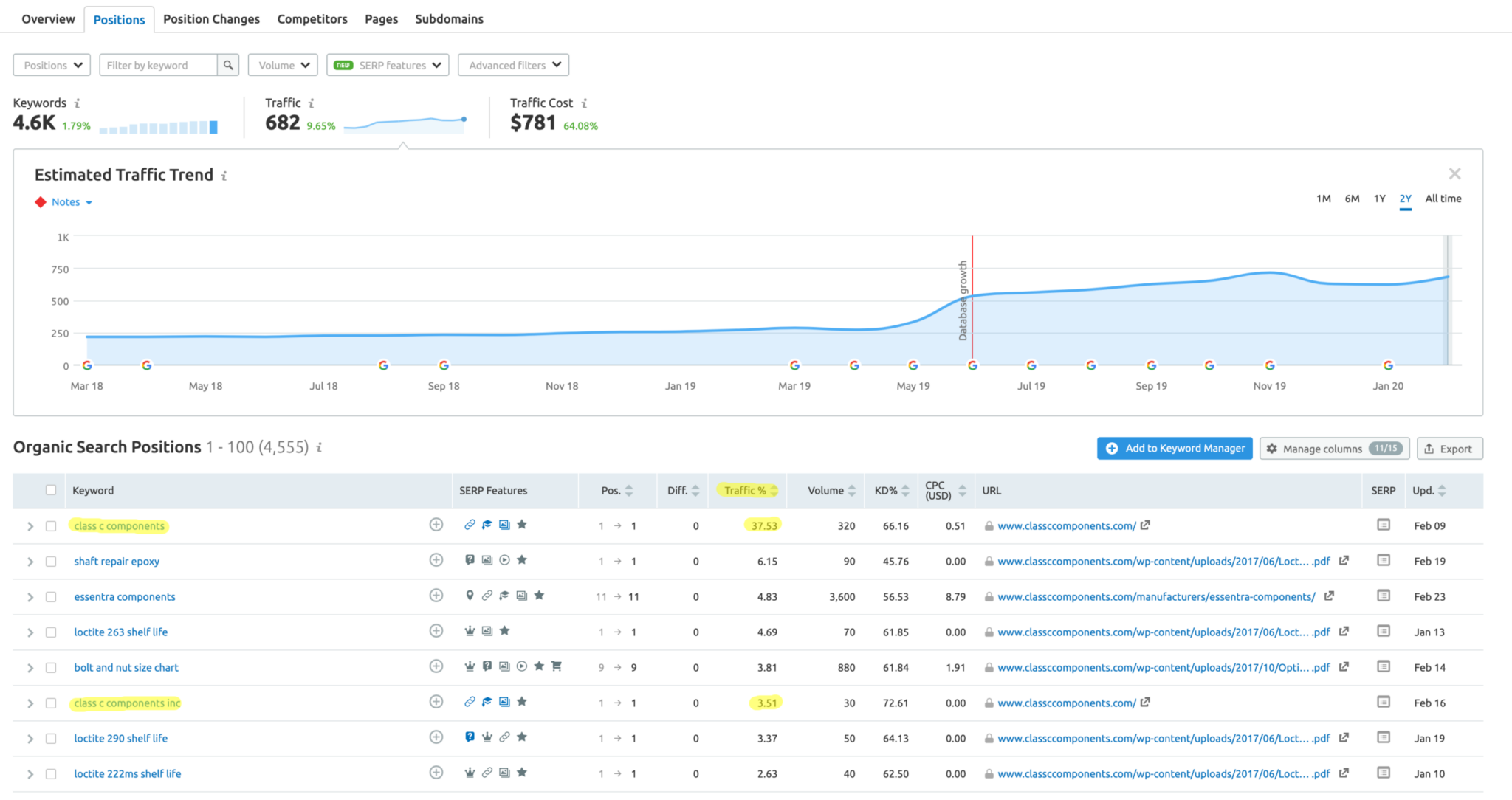This screenshot has width=1512, height=800.
Task: Click Google update marker at Jun 19 red line
Action: coord(972,365)
